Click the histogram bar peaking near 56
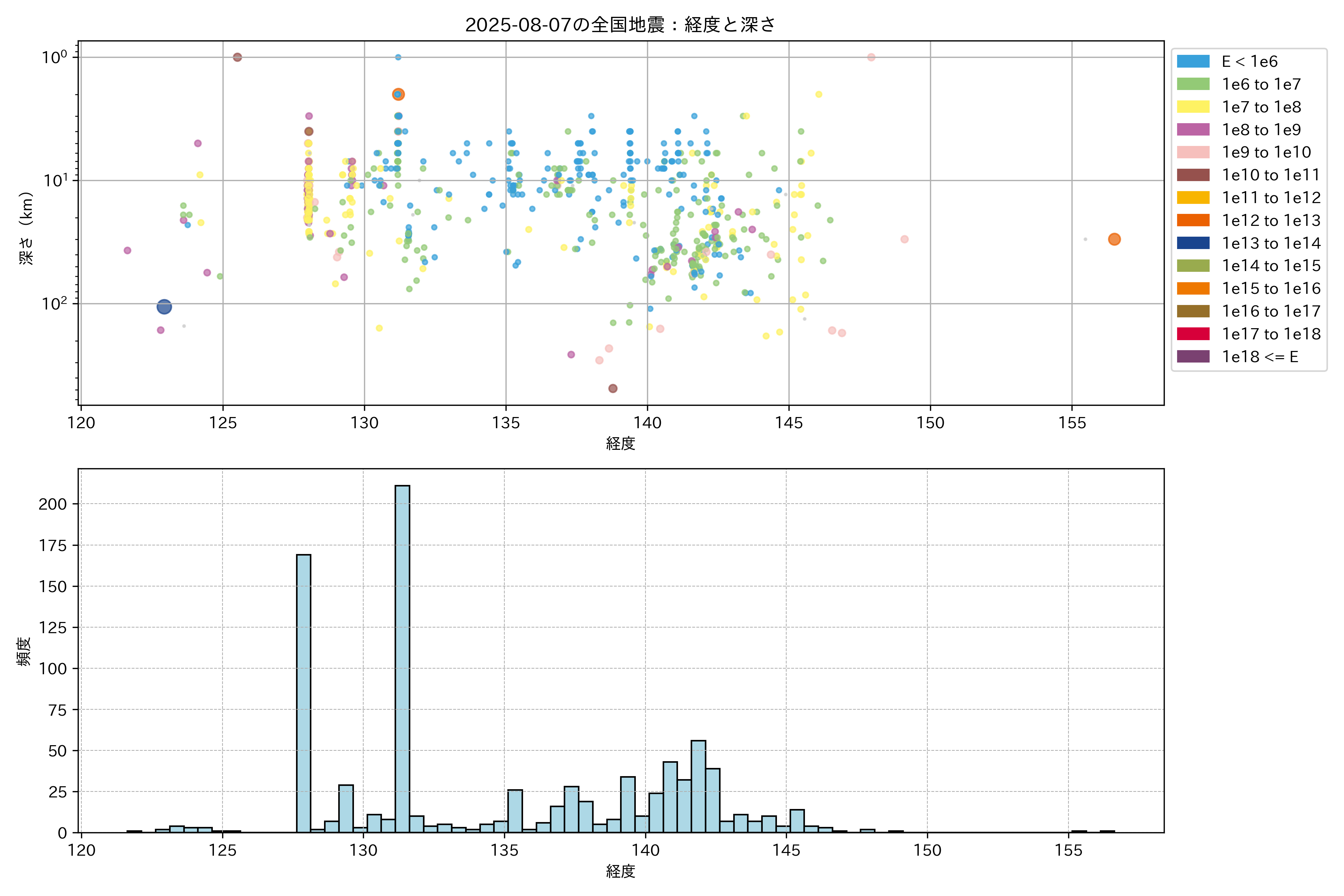Image resolution: width=1344 pixels, height=896 pixels. click(x=698, y=786)
